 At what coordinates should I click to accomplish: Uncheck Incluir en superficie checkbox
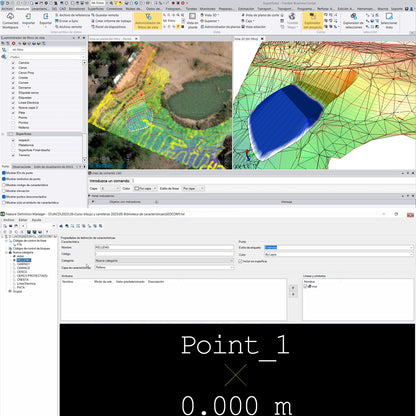tap(240, 261)
